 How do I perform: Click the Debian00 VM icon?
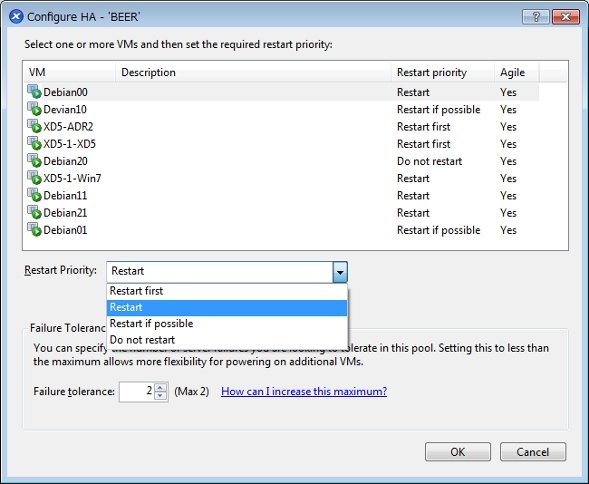coord(34,92)
